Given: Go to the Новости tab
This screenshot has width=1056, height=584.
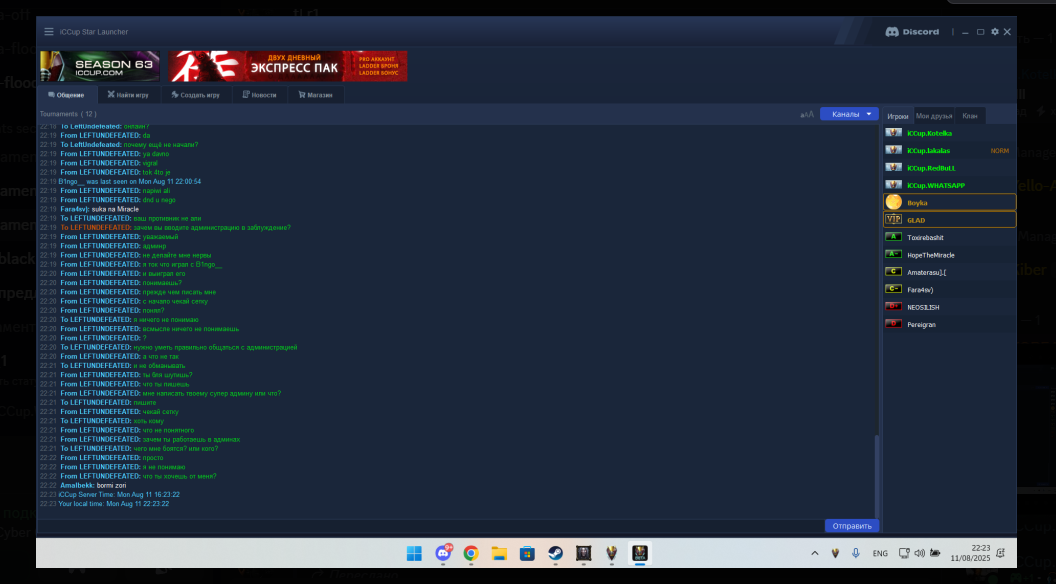Looking at the screenshot, I should [x=260, y=95].
